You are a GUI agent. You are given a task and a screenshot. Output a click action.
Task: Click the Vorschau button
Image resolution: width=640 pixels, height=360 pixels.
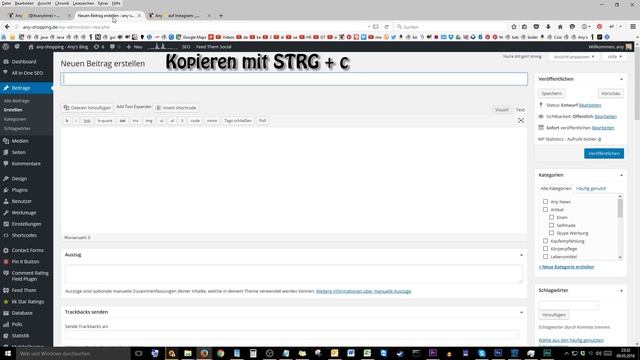611,93
